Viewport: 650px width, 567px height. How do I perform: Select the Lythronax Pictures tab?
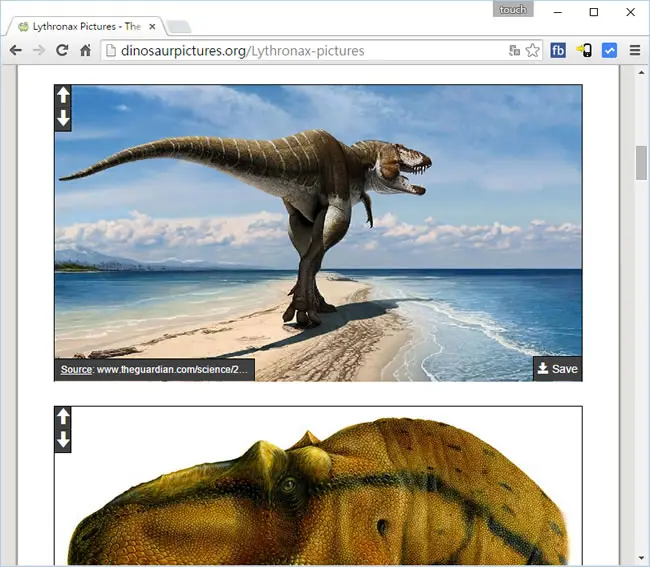point(85,27)
